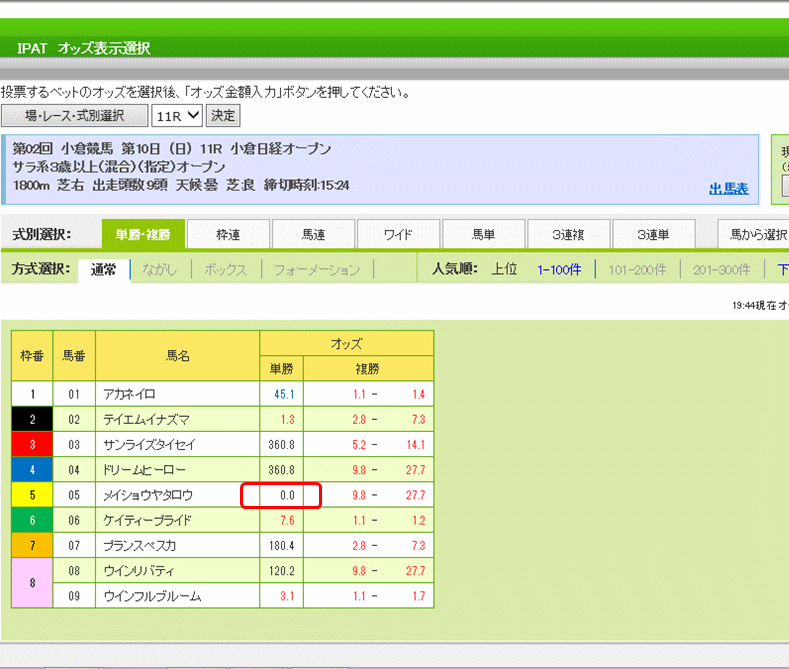Switch to the 枠連 tab
The image size is (789, 669).
click(228, 235)
